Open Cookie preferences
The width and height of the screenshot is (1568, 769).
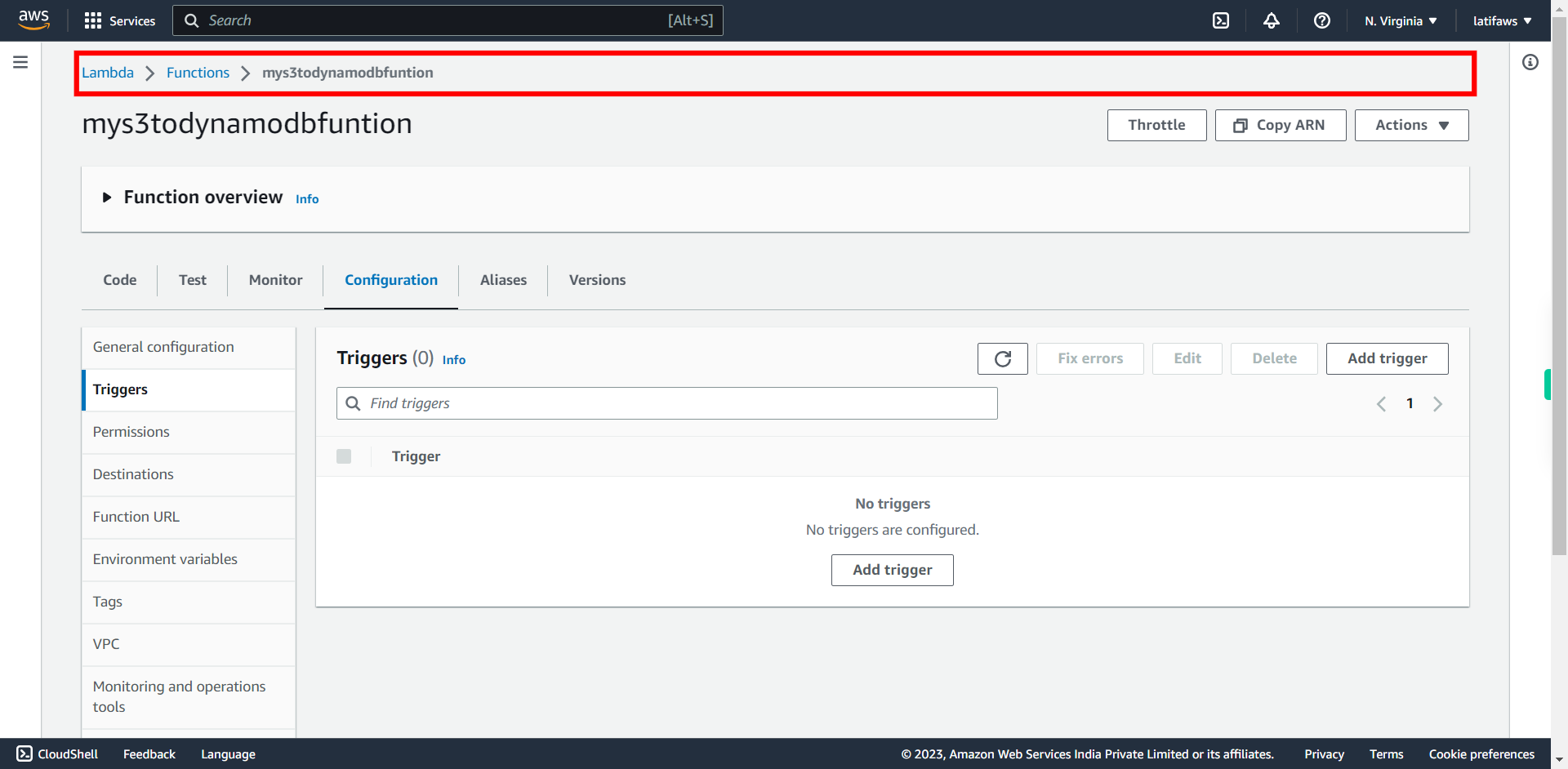click(x=1481, y=754)
